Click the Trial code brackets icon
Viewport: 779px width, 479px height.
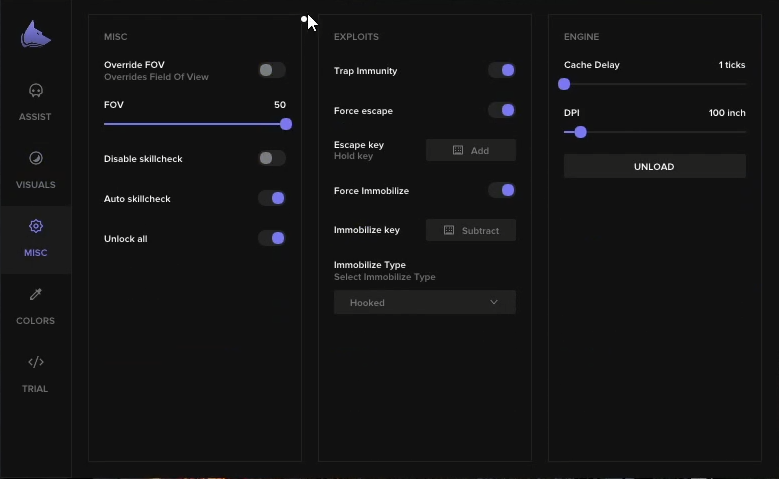(36, 362)
